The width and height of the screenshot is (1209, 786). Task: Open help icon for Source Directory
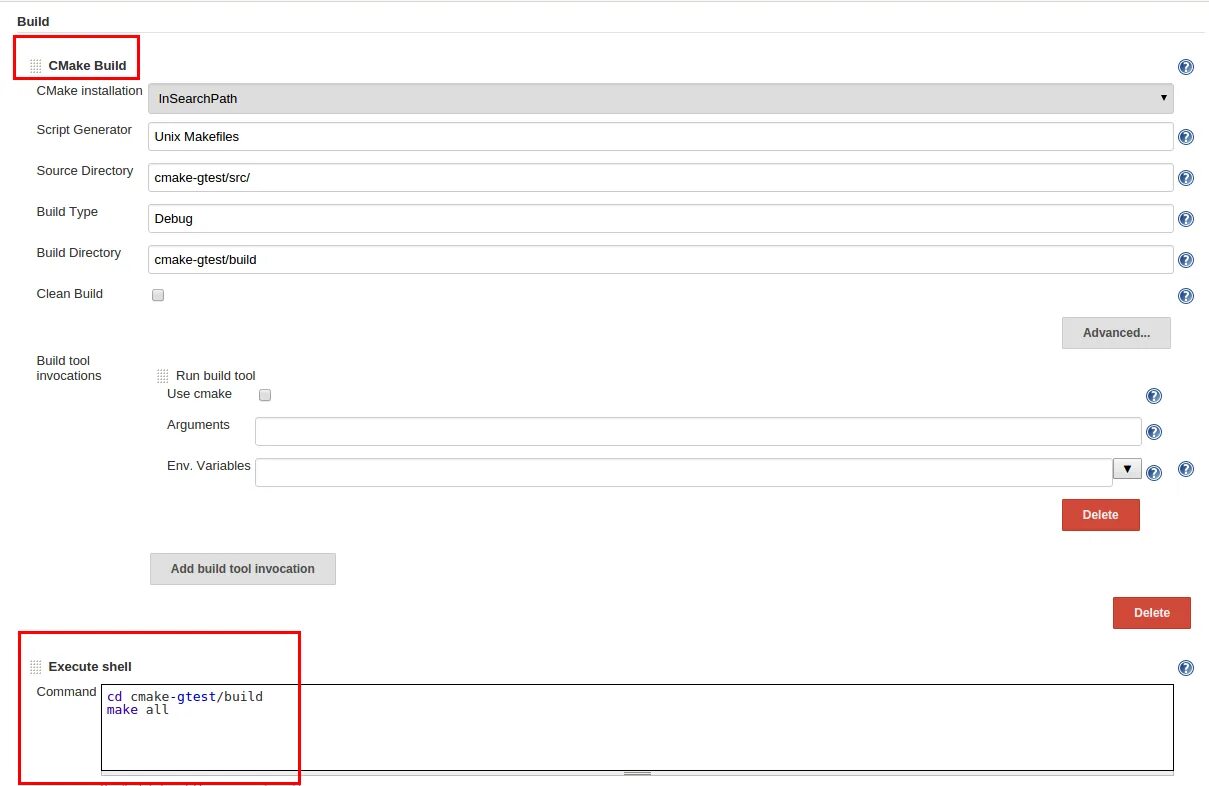tap(1185, 178)
